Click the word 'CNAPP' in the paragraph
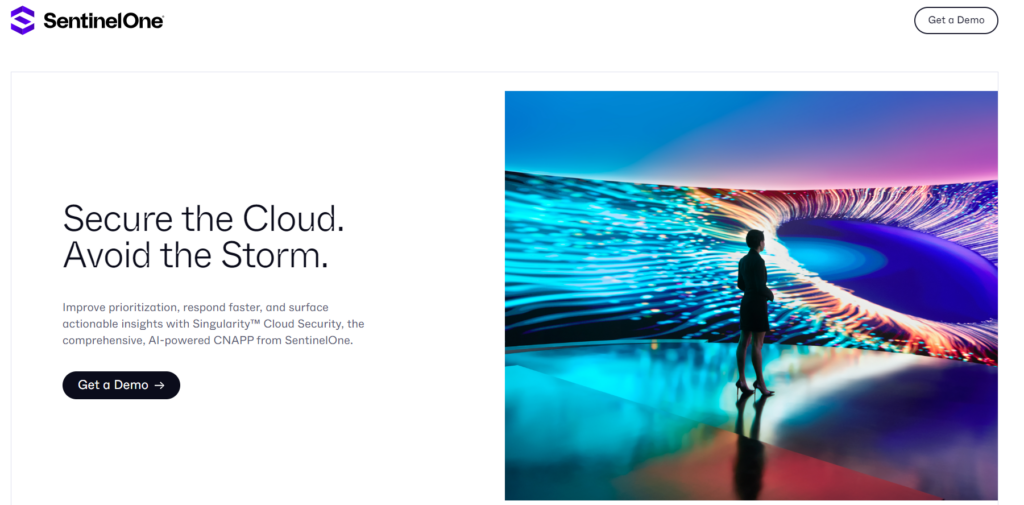 click(x=245, y=340)
